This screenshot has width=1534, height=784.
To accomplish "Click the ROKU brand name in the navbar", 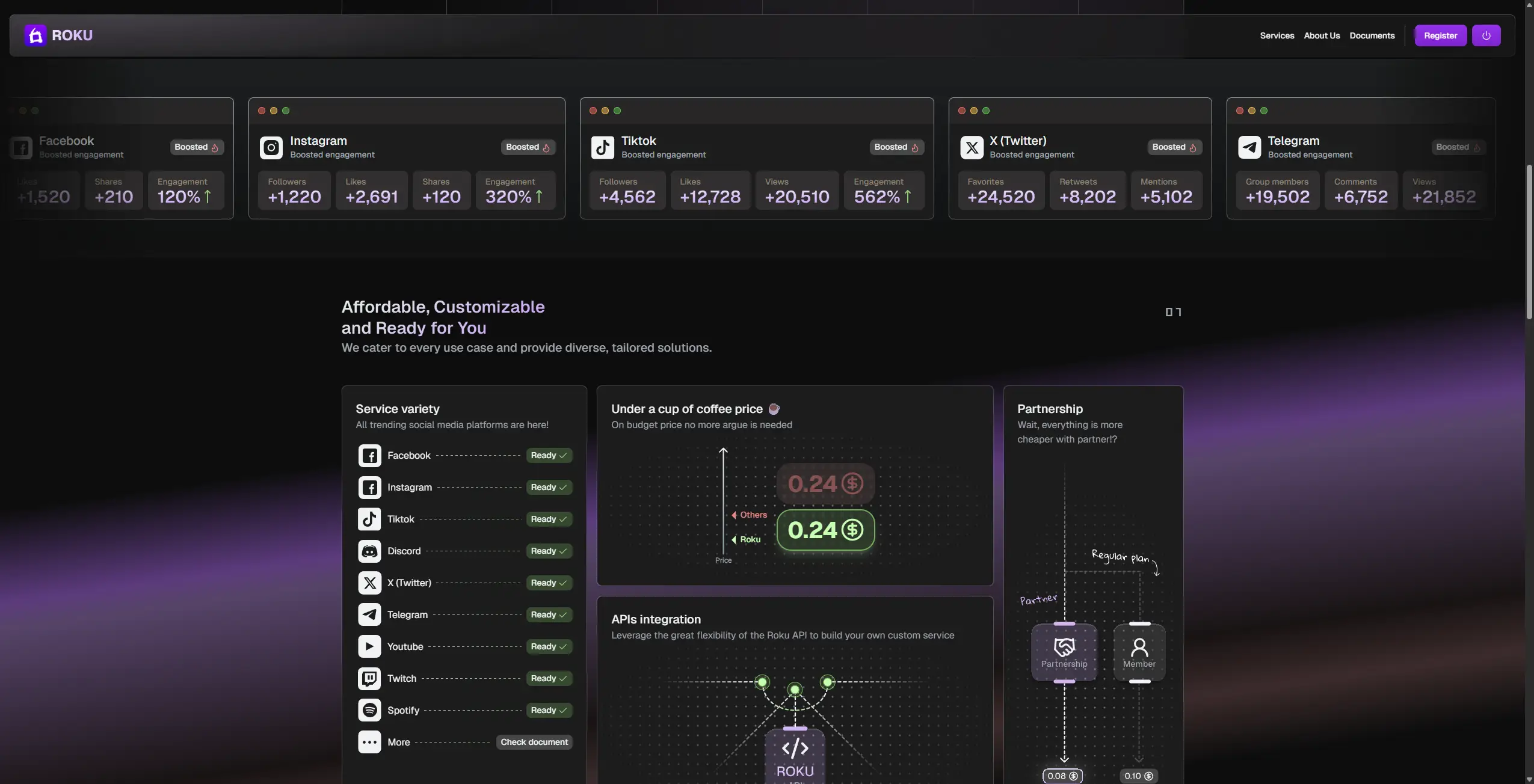I will 72,35.
